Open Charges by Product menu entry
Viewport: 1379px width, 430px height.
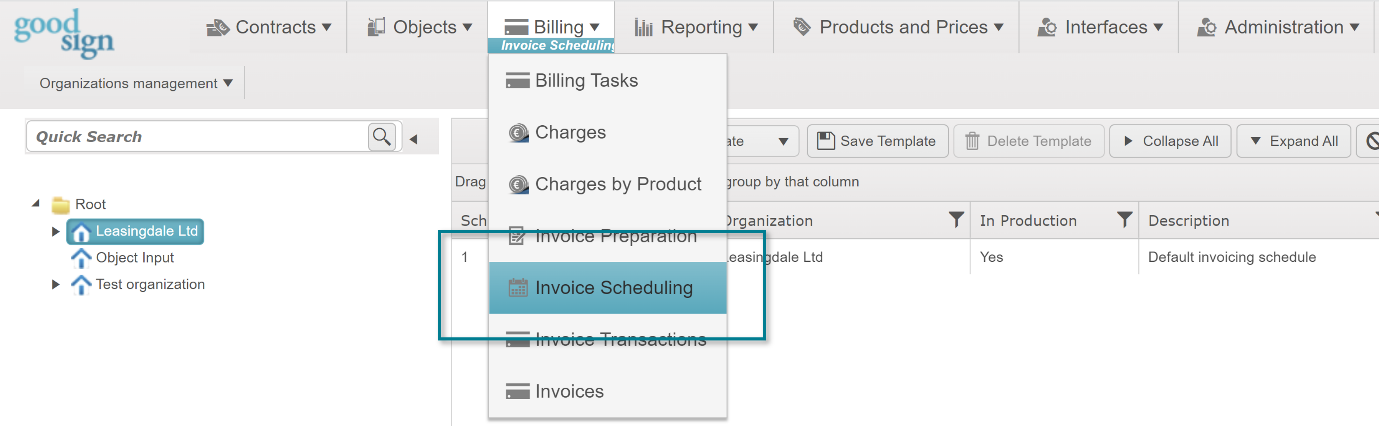[x=618, y=184]
